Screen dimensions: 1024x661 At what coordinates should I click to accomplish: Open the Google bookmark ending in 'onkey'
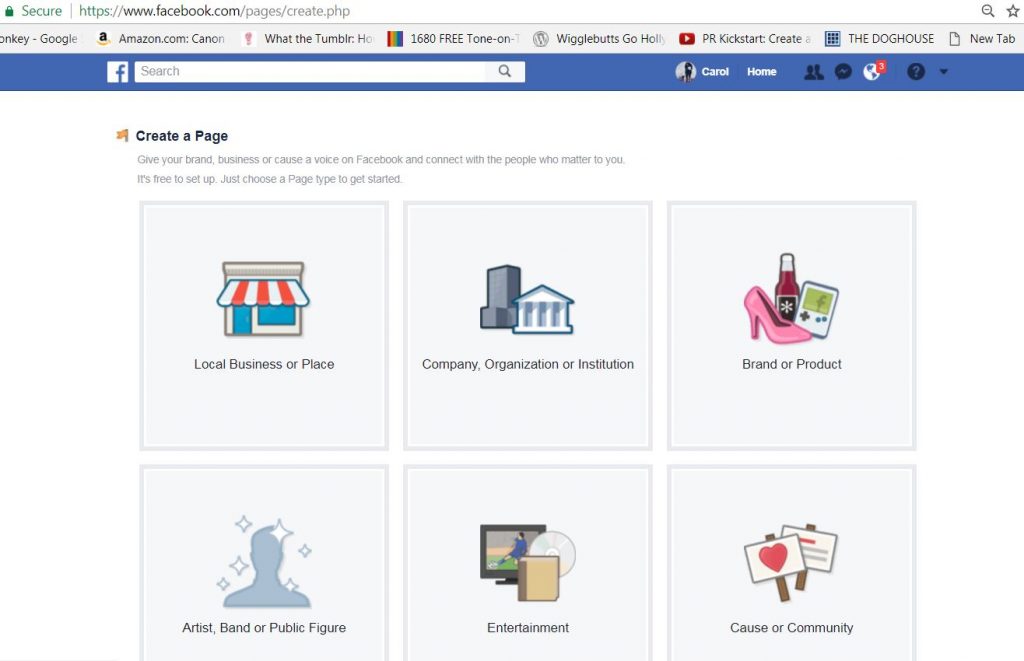[x=39, y=39]
